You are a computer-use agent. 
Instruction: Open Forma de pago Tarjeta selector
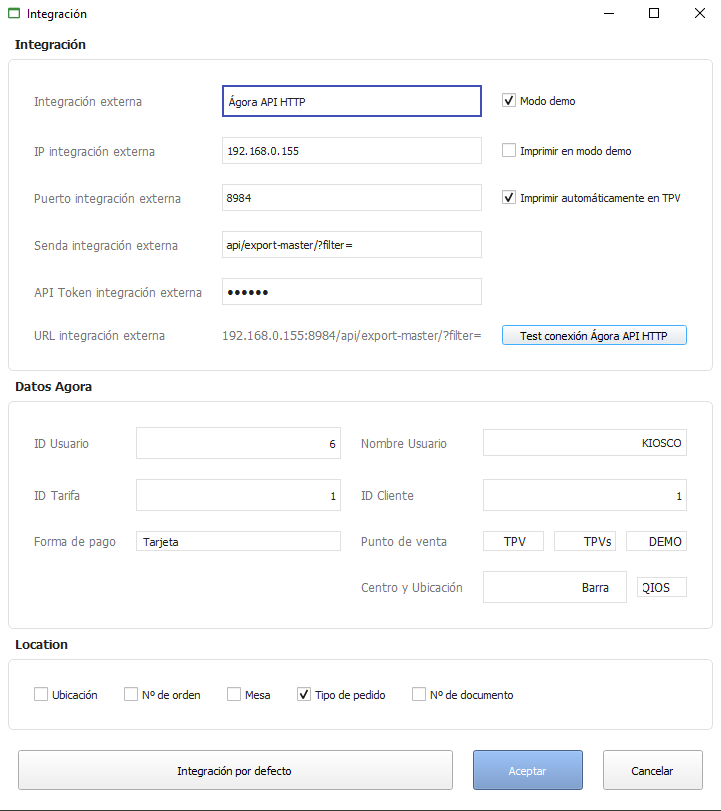pos(238,541)
